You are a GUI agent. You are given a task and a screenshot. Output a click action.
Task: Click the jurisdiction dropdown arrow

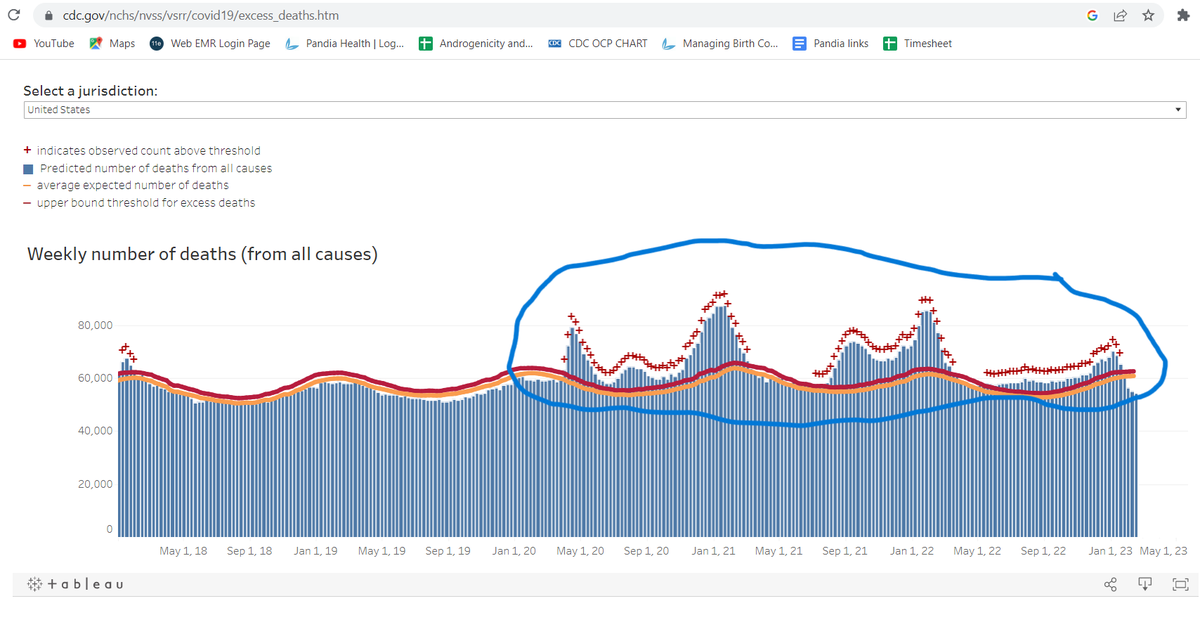(x=1178, y=110)
